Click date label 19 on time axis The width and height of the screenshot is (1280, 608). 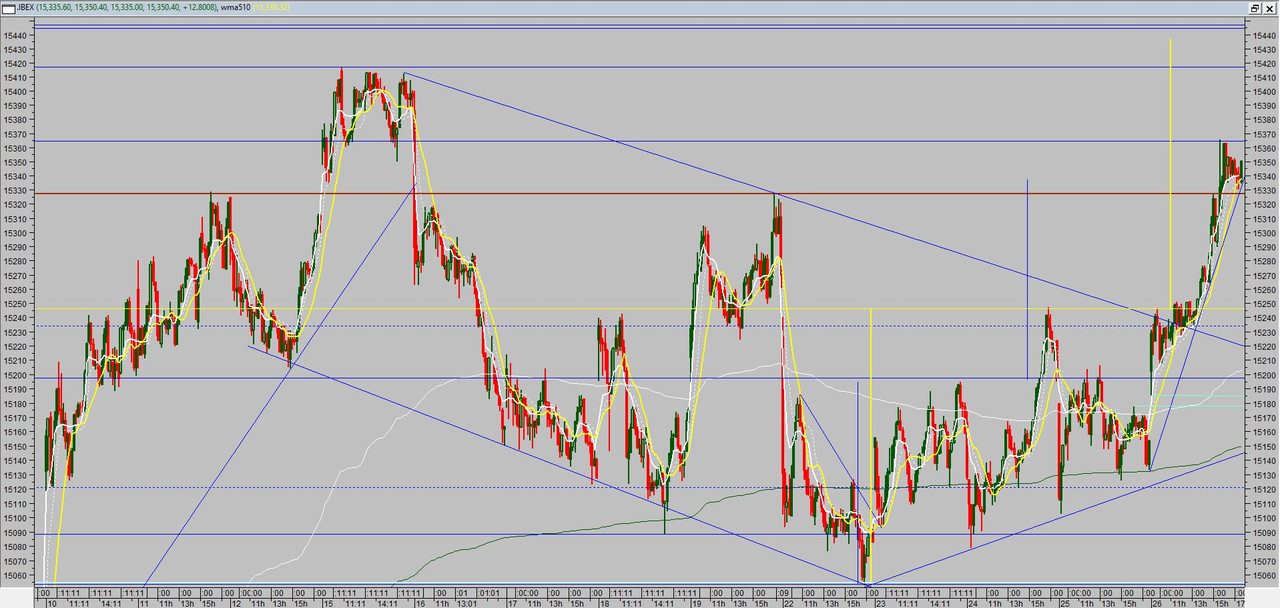pyautogui.click(x=698, y=604)
